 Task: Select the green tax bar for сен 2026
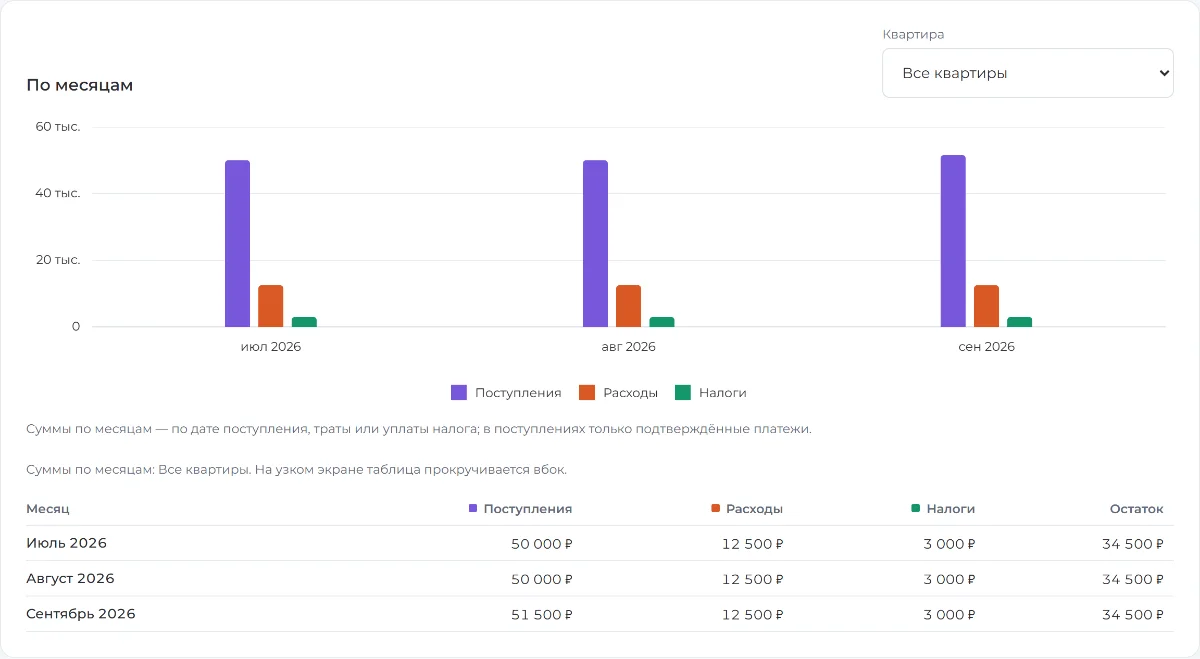(1020, 322)
